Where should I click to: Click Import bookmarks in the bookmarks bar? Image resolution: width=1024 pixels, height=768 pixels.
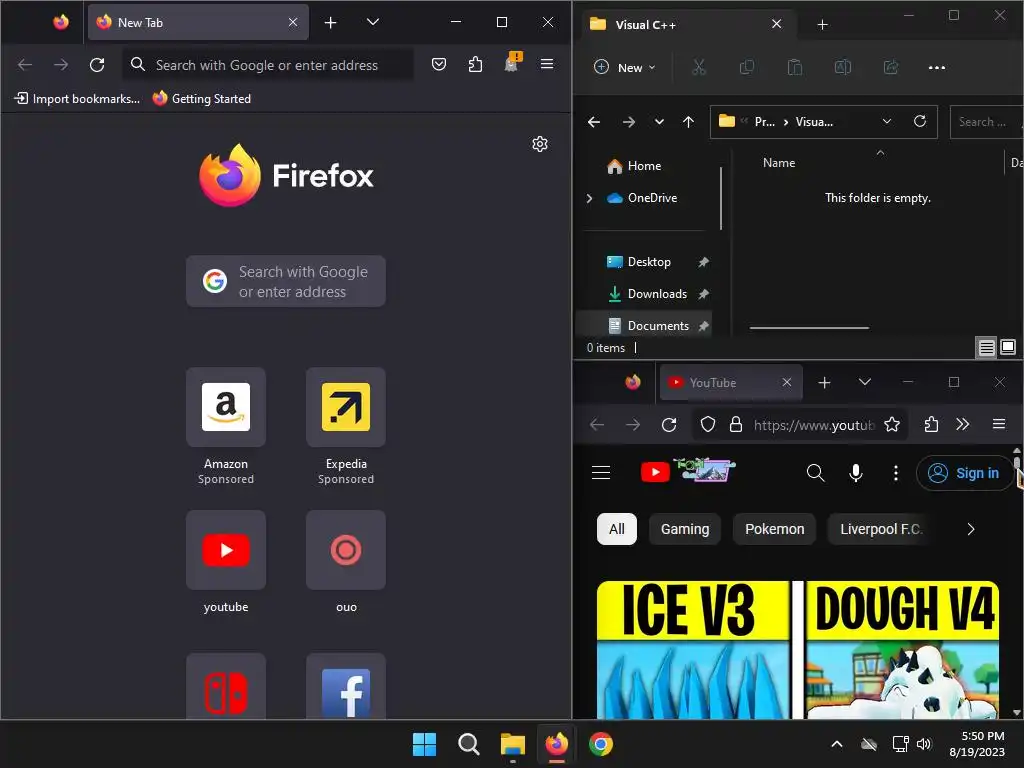point(77,99)
